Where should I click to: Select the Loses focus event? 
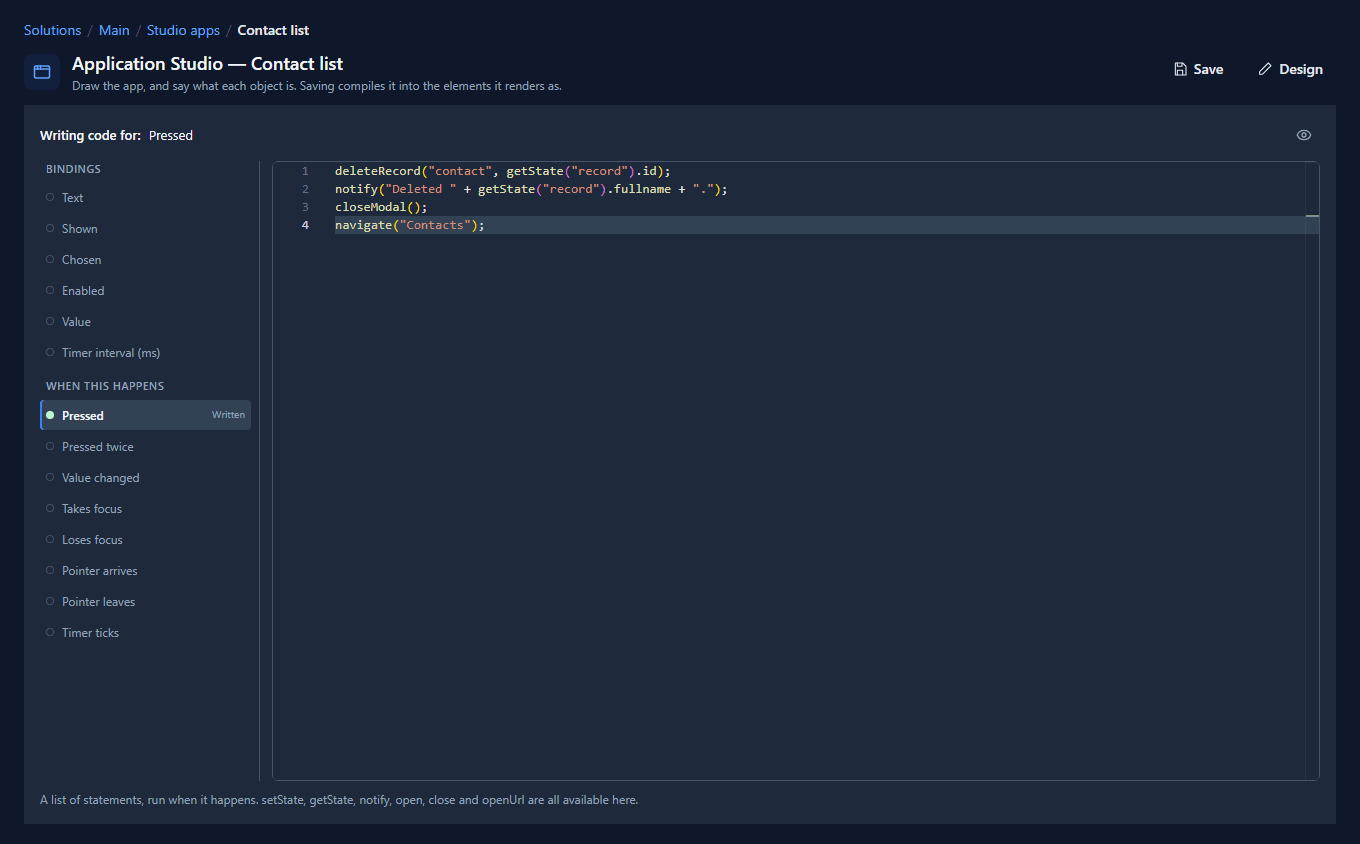coord(145,540)
